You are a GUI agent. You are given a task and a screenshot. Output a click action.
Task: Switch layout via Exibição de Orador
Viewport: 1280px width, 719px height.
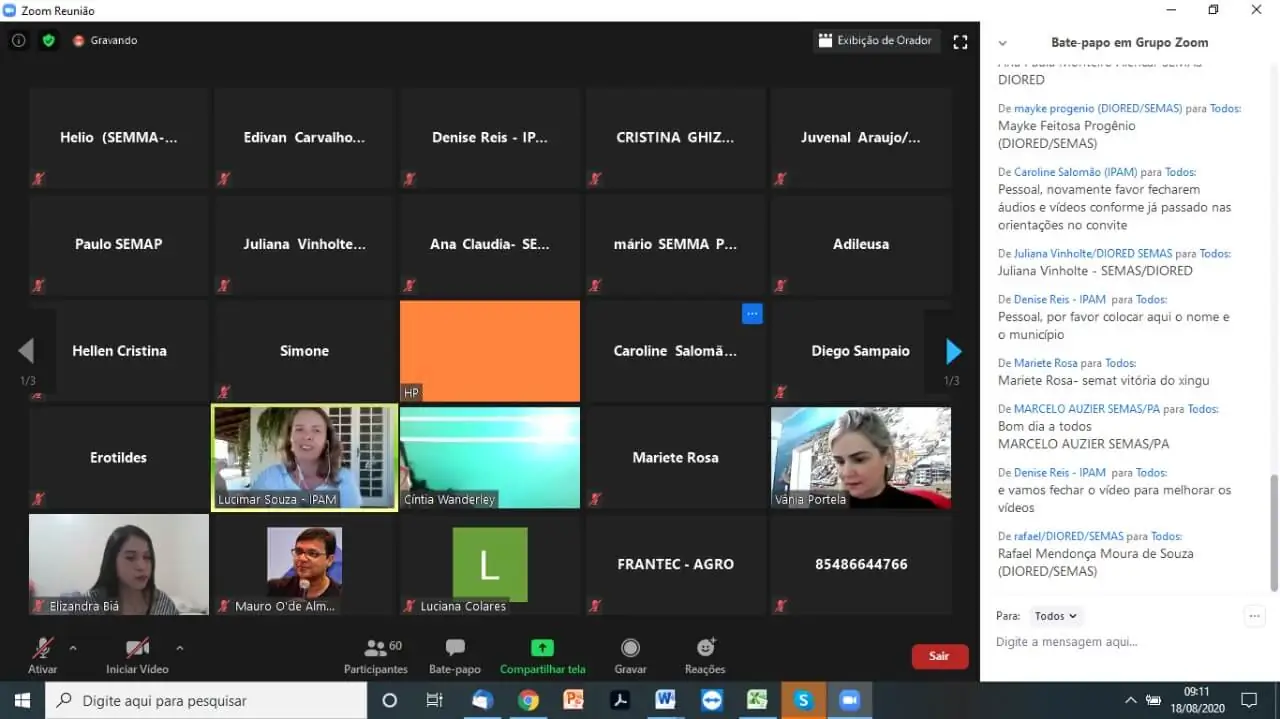[x=875, y=41]
